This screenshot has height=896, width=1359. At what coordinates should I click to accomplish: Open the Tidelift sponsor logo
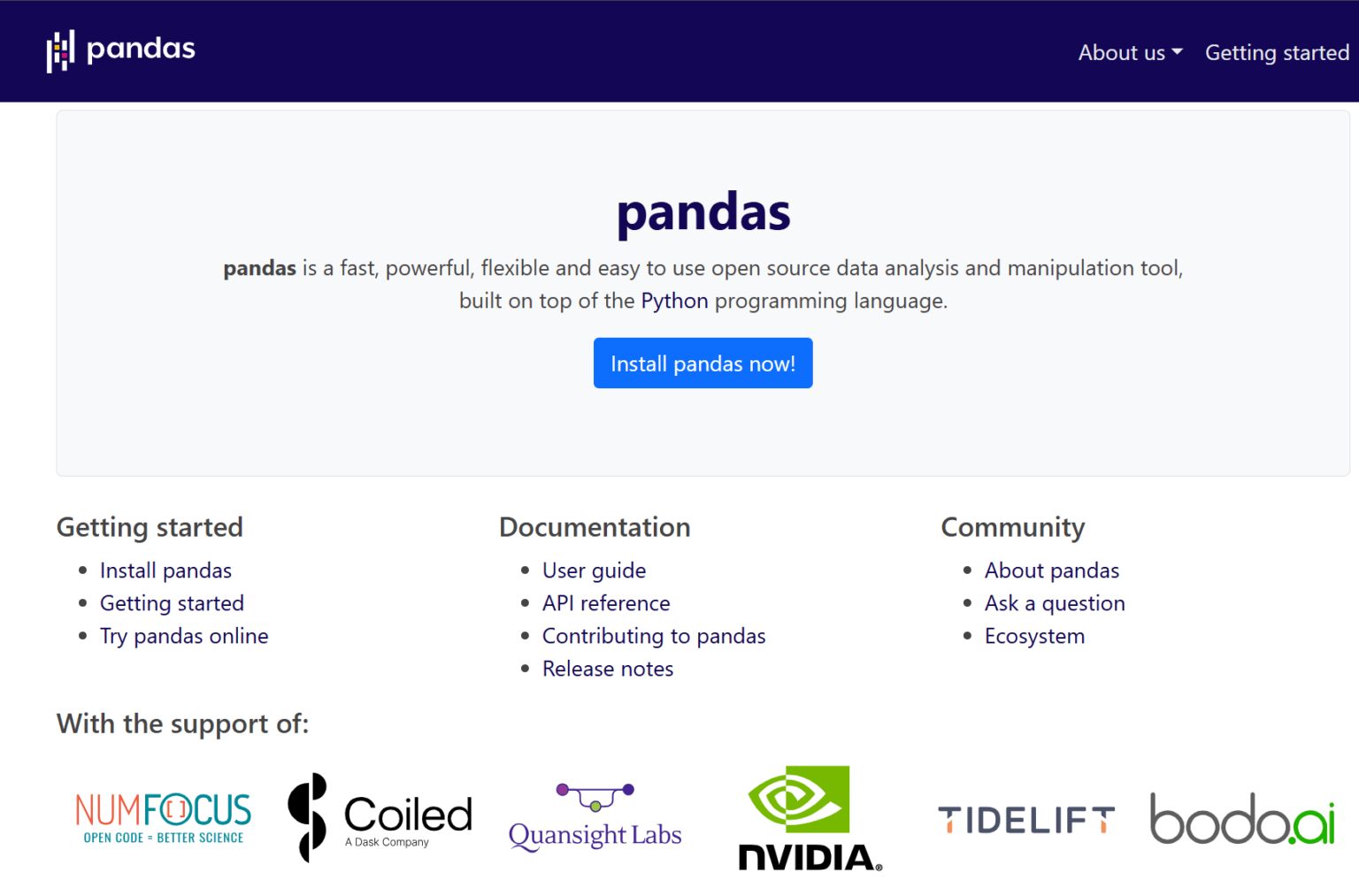coord(1025,820)
